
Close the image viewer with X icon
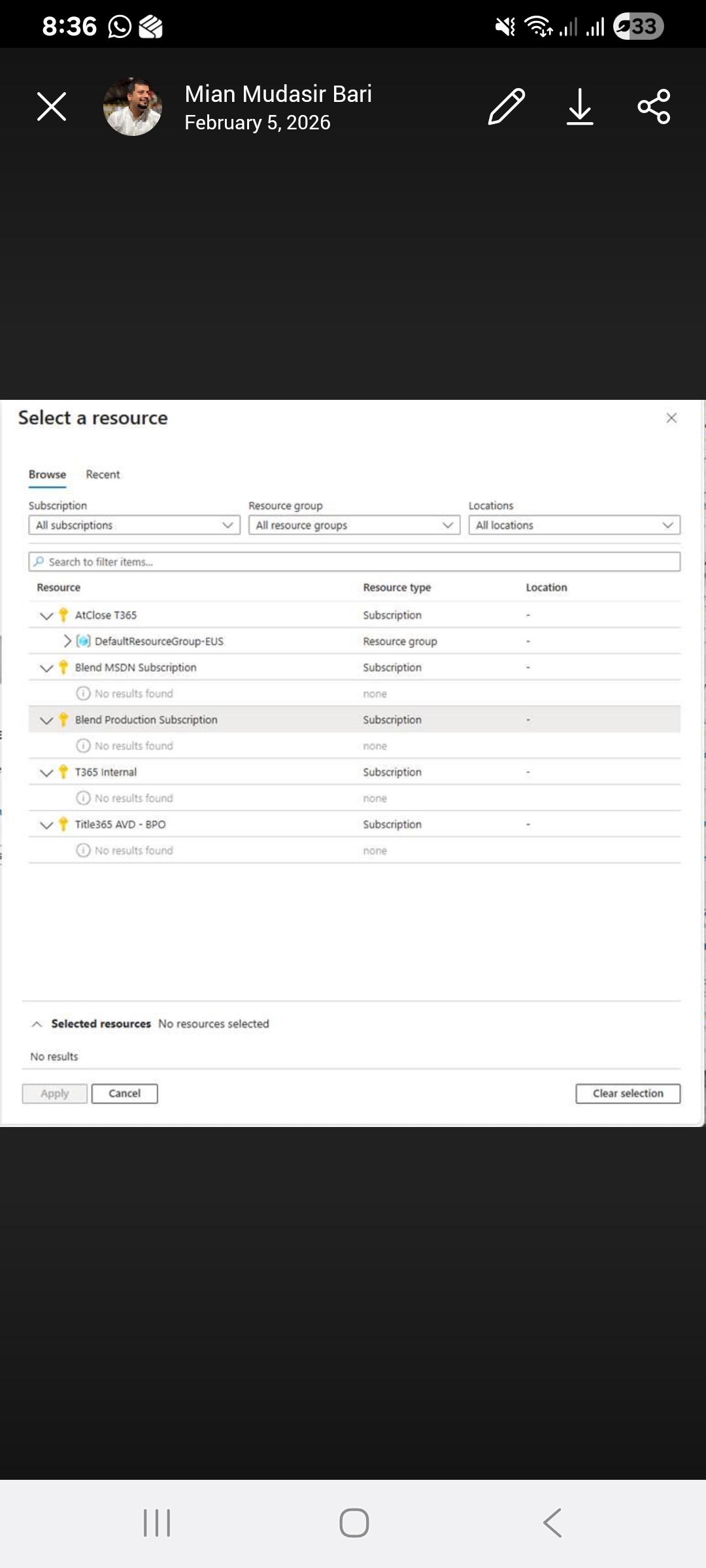click(52, 106)
